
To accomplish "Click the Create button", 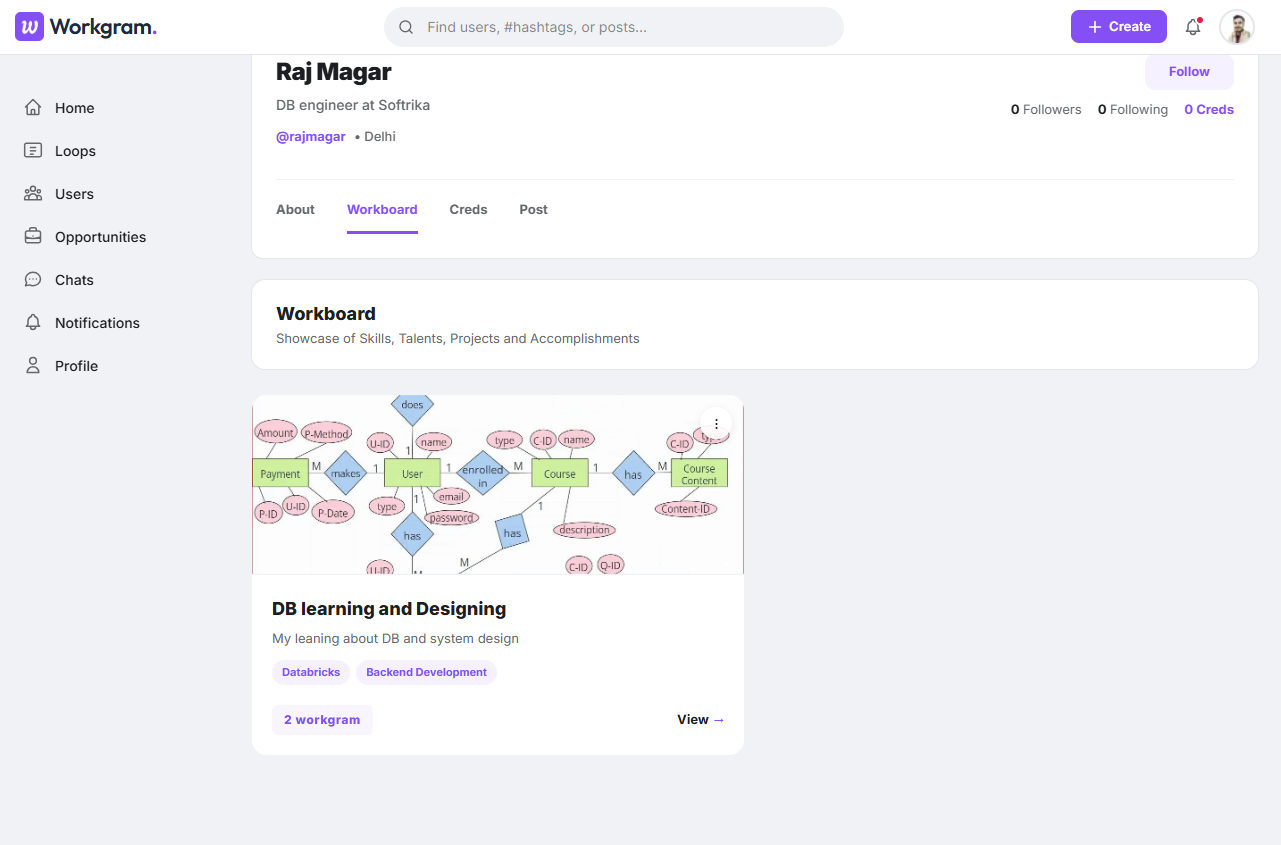I will pos(1119,27).
